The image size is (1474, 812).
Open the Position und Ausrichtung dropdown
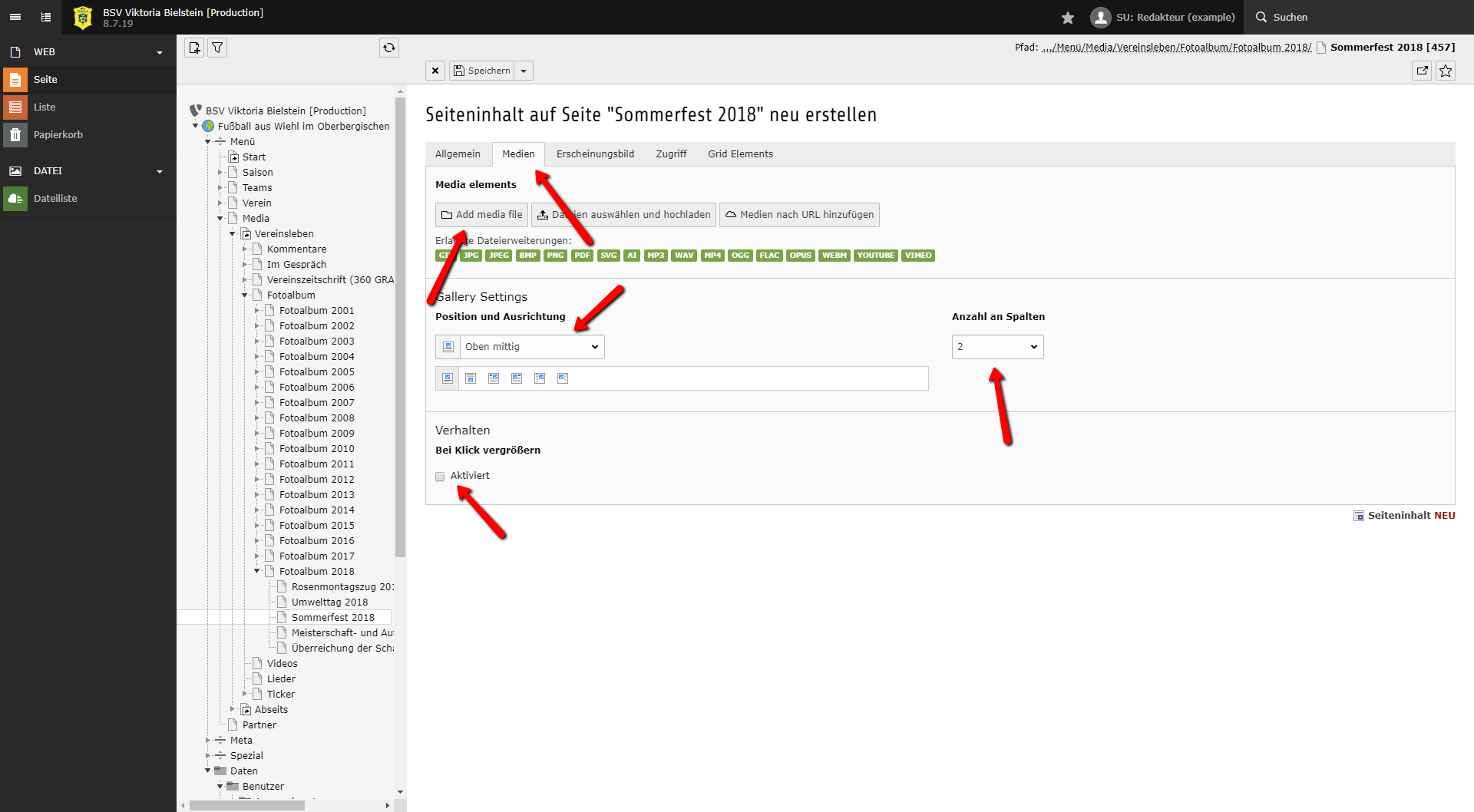(x=531, y=347)
